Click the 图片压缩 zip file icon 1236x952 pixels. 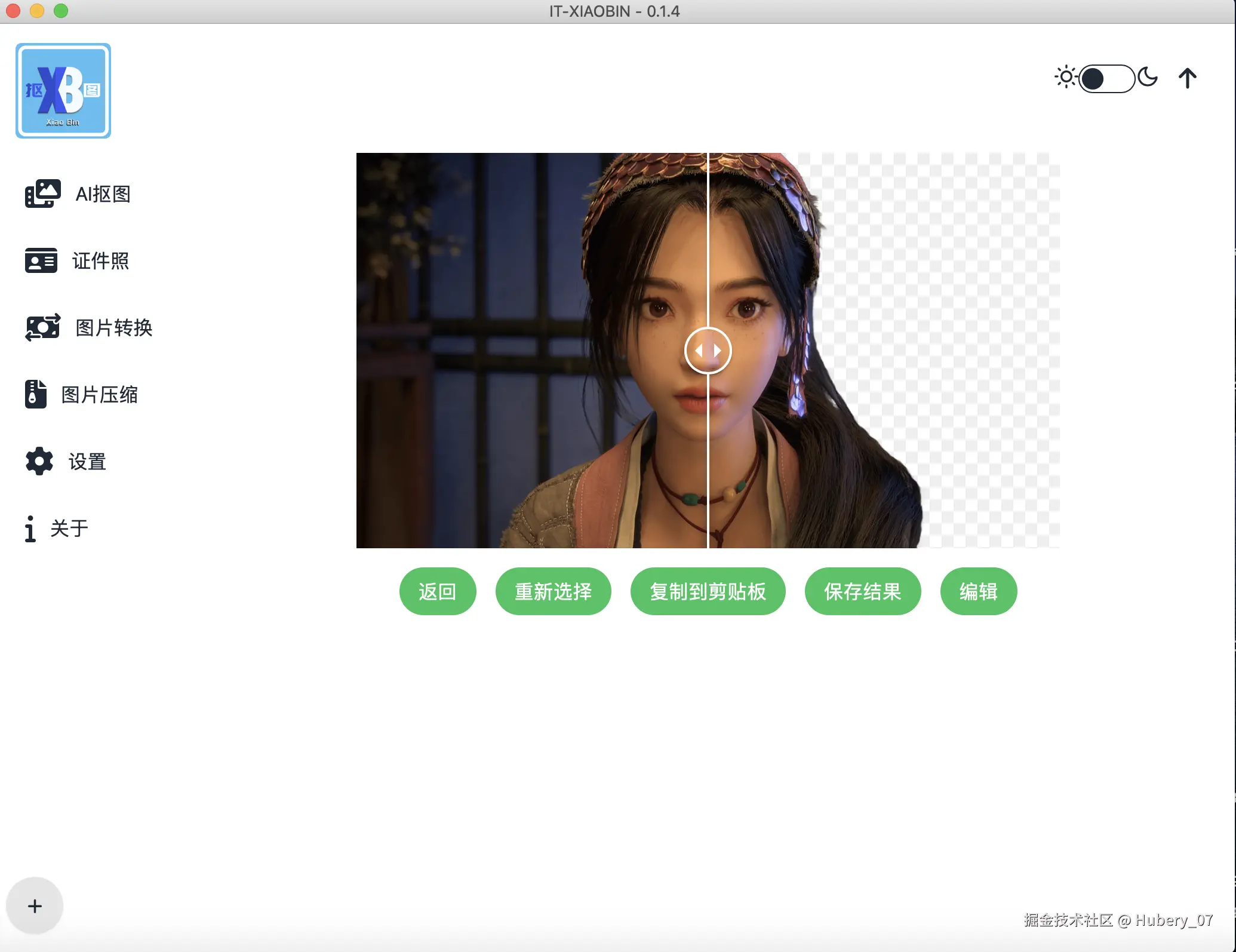point(36,394)
